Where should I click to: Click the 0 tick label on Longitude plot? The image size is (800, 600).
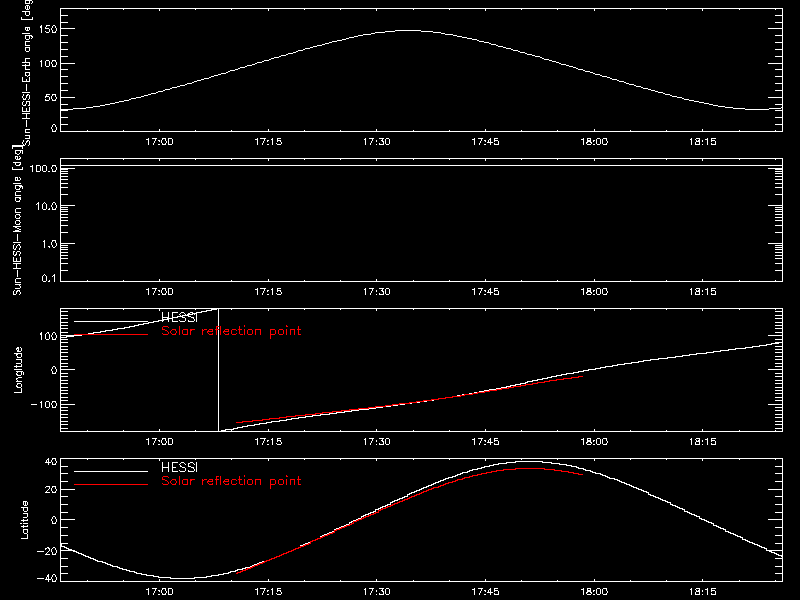54,370
